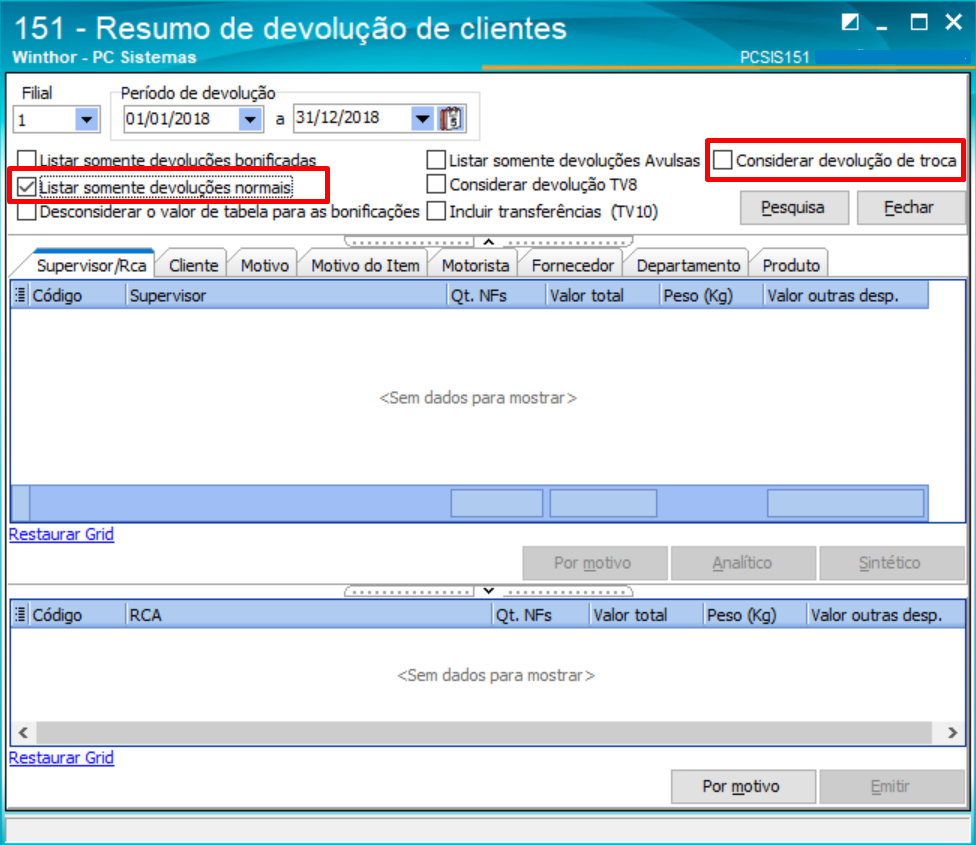Click Qt. NFs header in upper grid
The height and width of the screenshot is (845, 976).
point(497,295)
